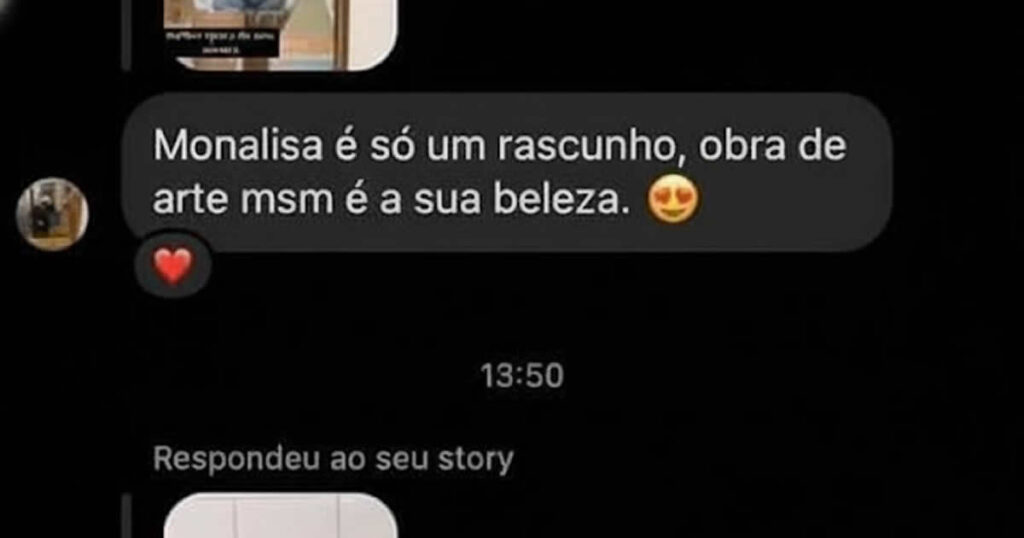1024x538 pixels.
Task: Click the 'Respondeu ao seu story' label
Action: (x=333, y=460)
